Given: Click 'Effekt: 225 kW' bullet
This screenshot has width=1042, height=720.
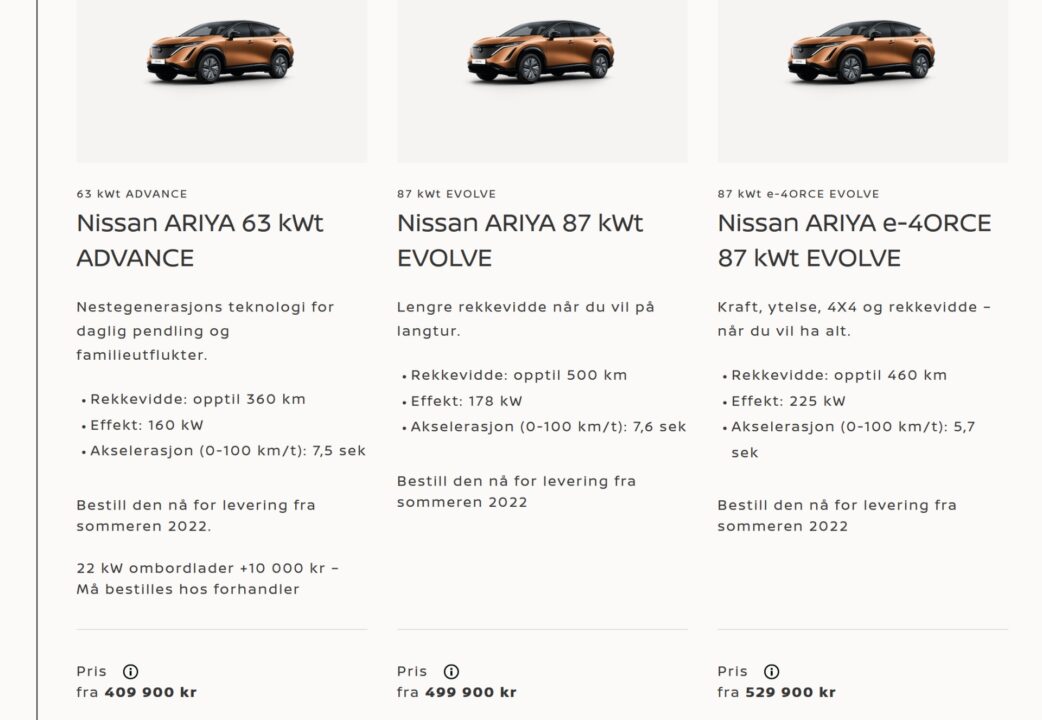Looking at the screenshot, I should click(x=788, y=401).
